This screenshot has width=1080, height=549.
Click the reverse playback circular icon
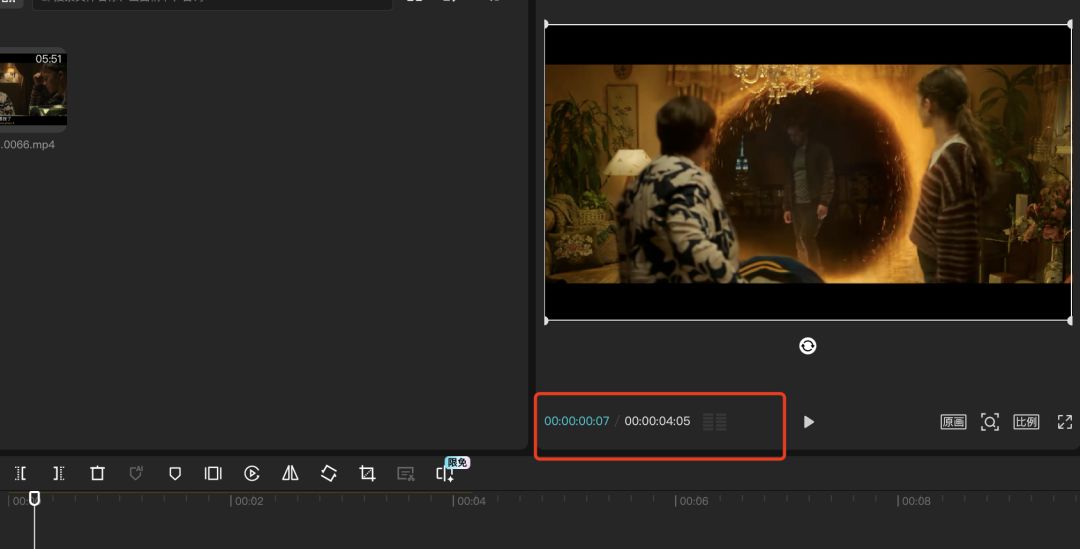pyautogui.click(x=252, y=473)
